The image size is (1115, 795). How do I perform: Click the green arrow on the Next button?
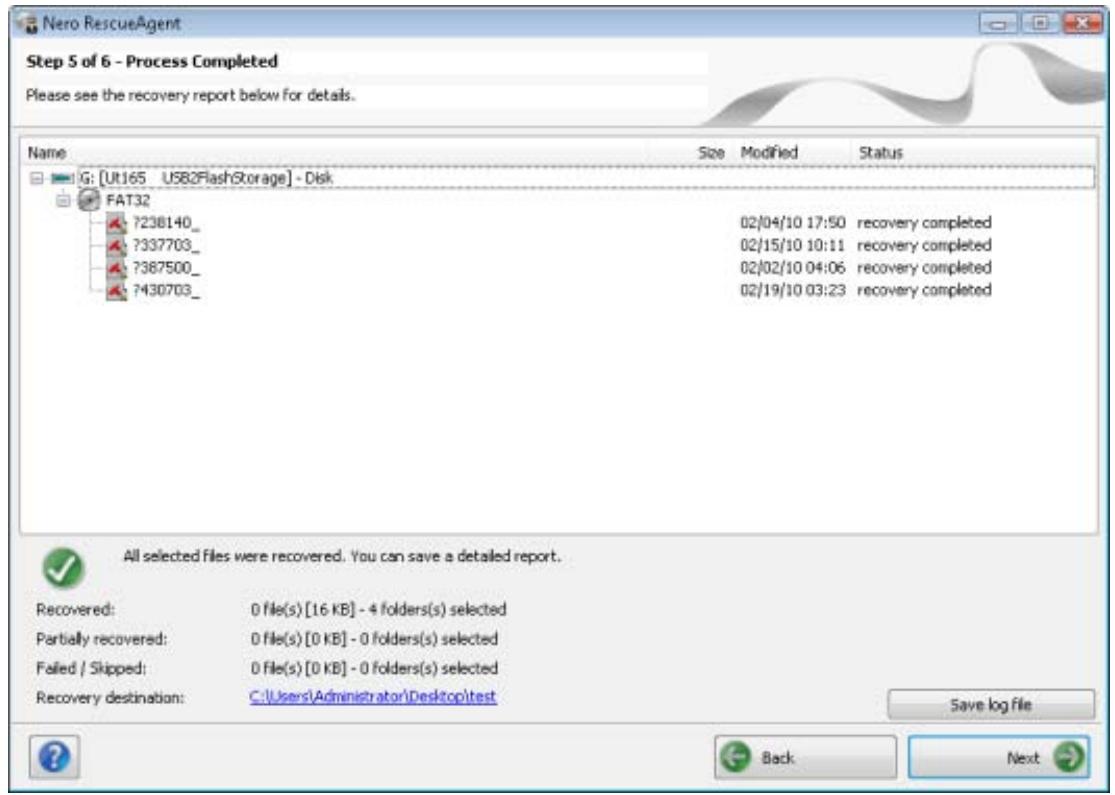(1069, 757)
